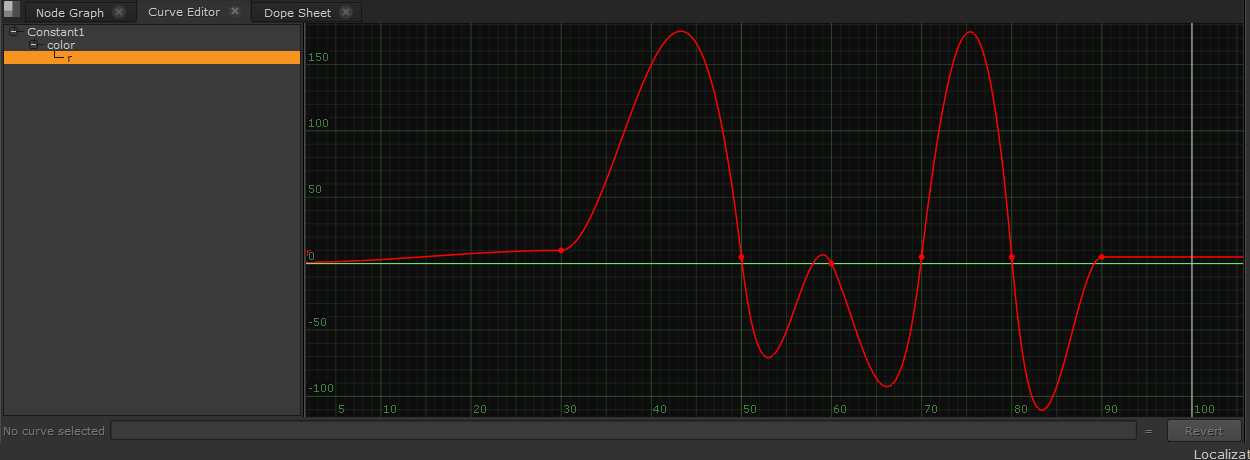Close the Dope Sheet tab
This screenshot has height=460, width=1250.
point(346,13)
